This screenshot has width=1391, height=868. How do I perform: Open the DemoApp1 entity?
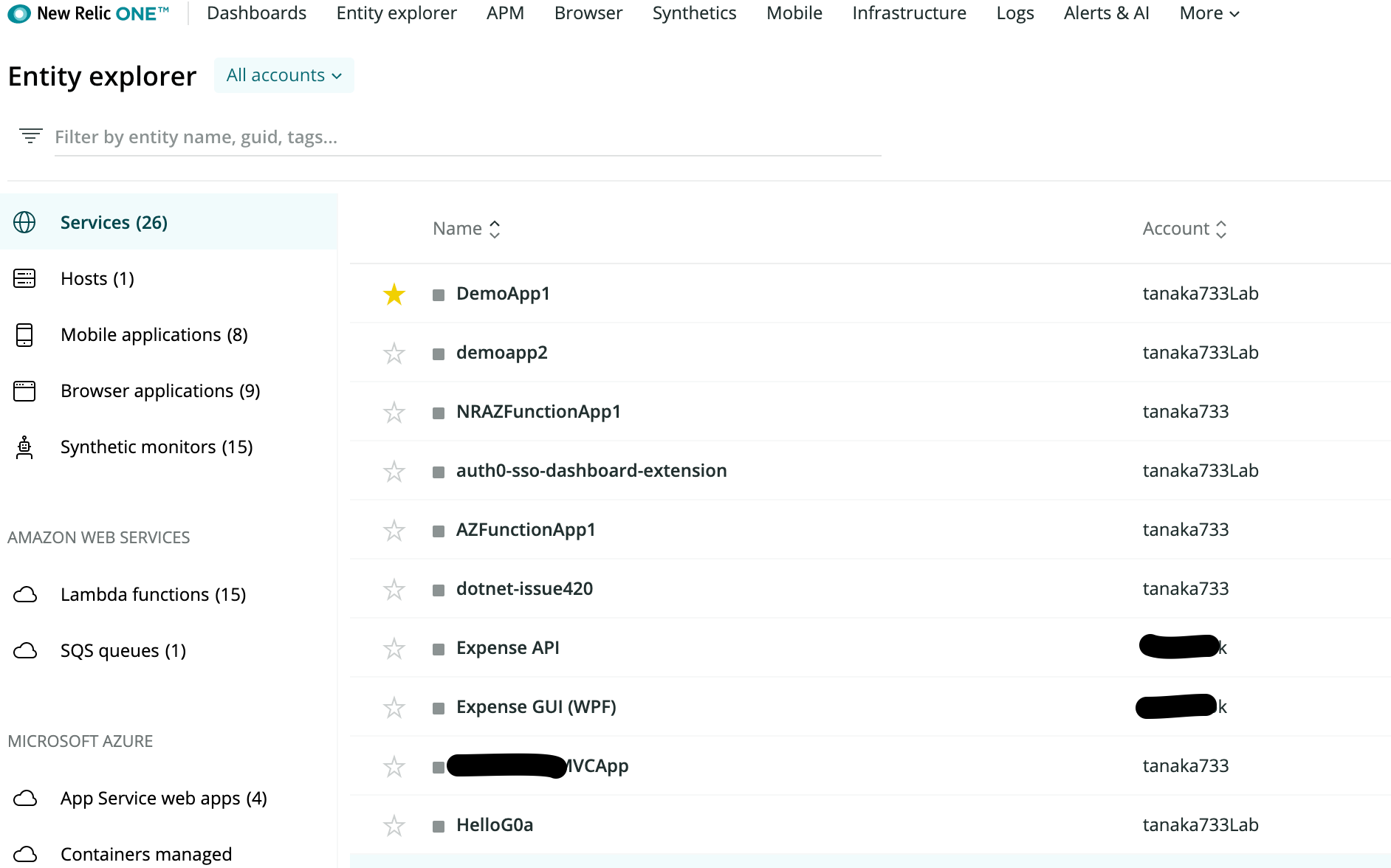coord(504,294)
